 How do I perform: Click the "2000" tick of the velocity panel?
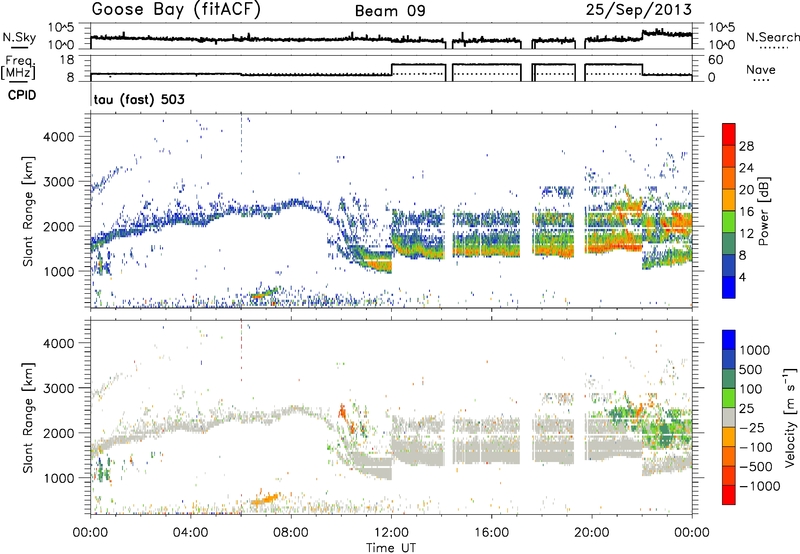(58, 433)
